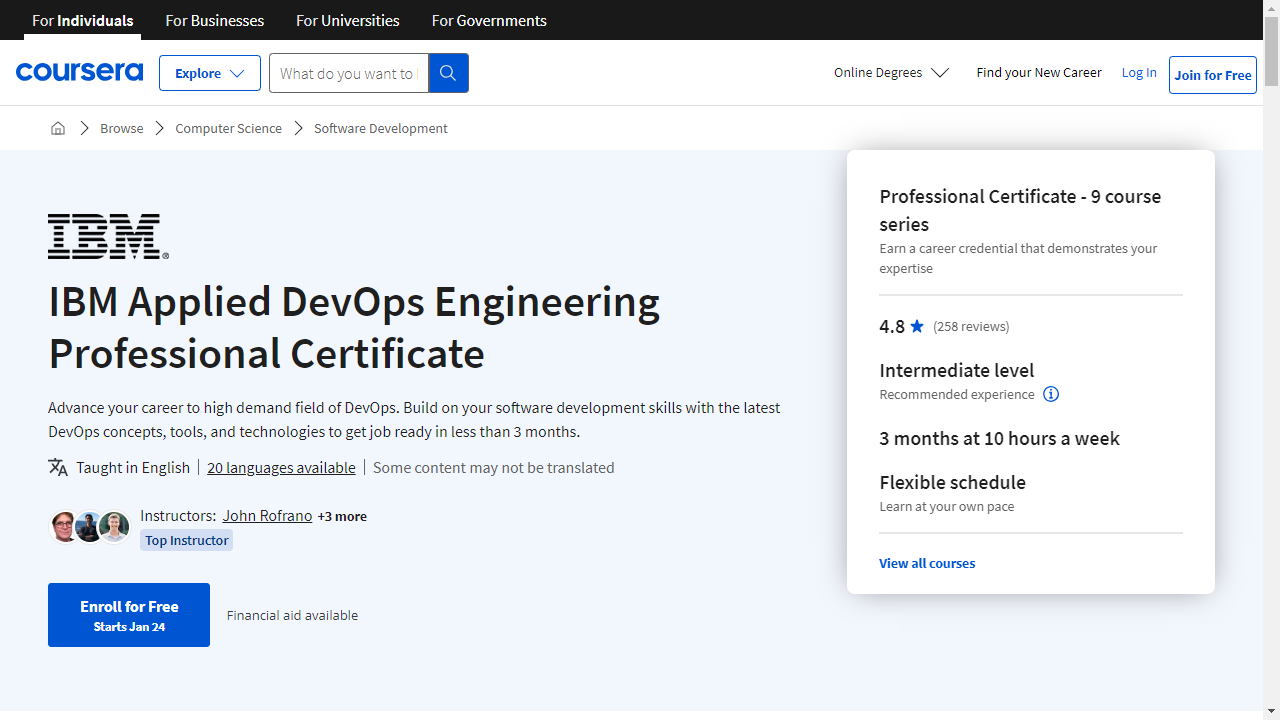The height and width of the screenshot is (720, 1280).
Task: Click +3 more instructors
Action: (x=342, y=517)
